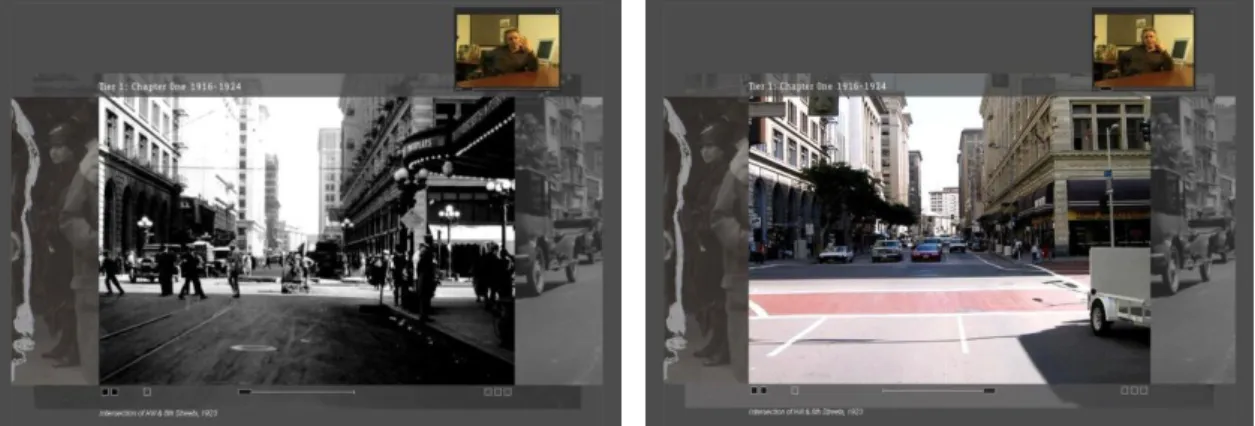Image resolution: width=1255 pixels, height=426 pixels.
Task: Click lone outlined square icon in left panel
Action: pos(147,392)
